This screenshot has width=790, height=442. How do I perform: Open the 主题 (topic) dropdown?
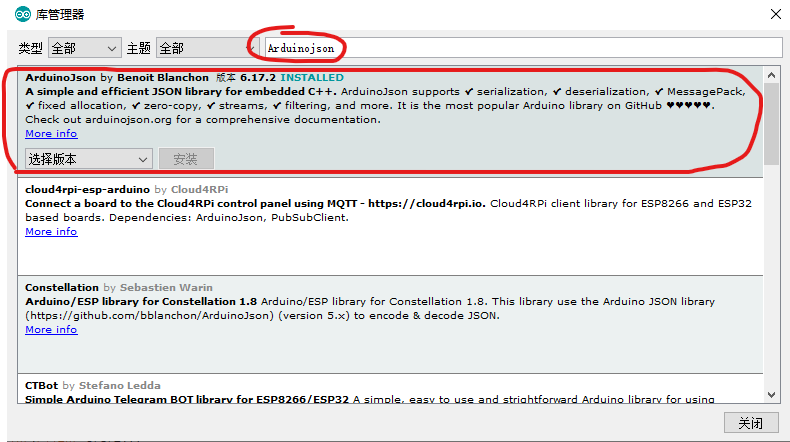(x=208, y=48)
